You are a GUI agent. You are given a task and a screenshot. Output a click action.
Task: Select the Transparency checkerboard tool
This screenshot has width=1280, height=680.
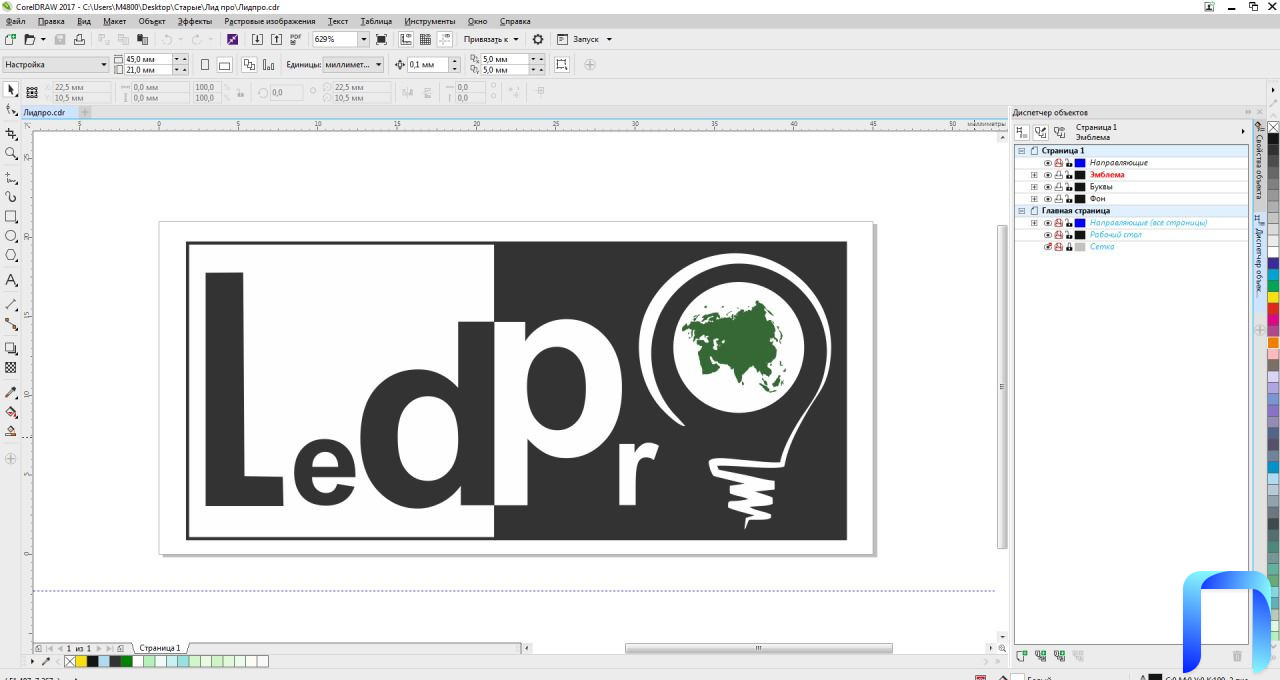(x=11, y=368)
